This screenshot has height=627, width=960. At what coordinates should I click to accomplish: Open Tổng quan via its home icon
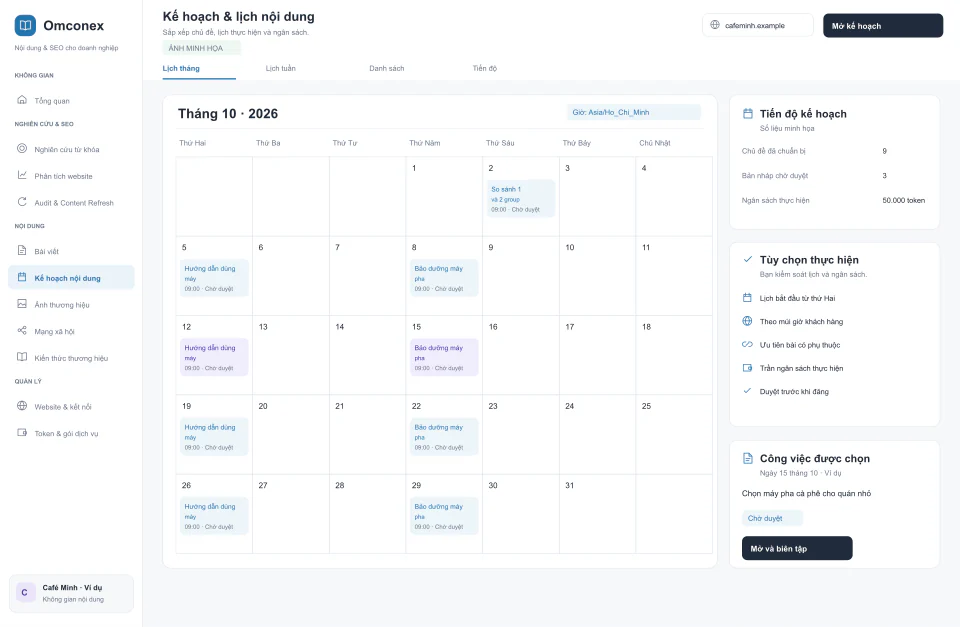pos(22,100)
